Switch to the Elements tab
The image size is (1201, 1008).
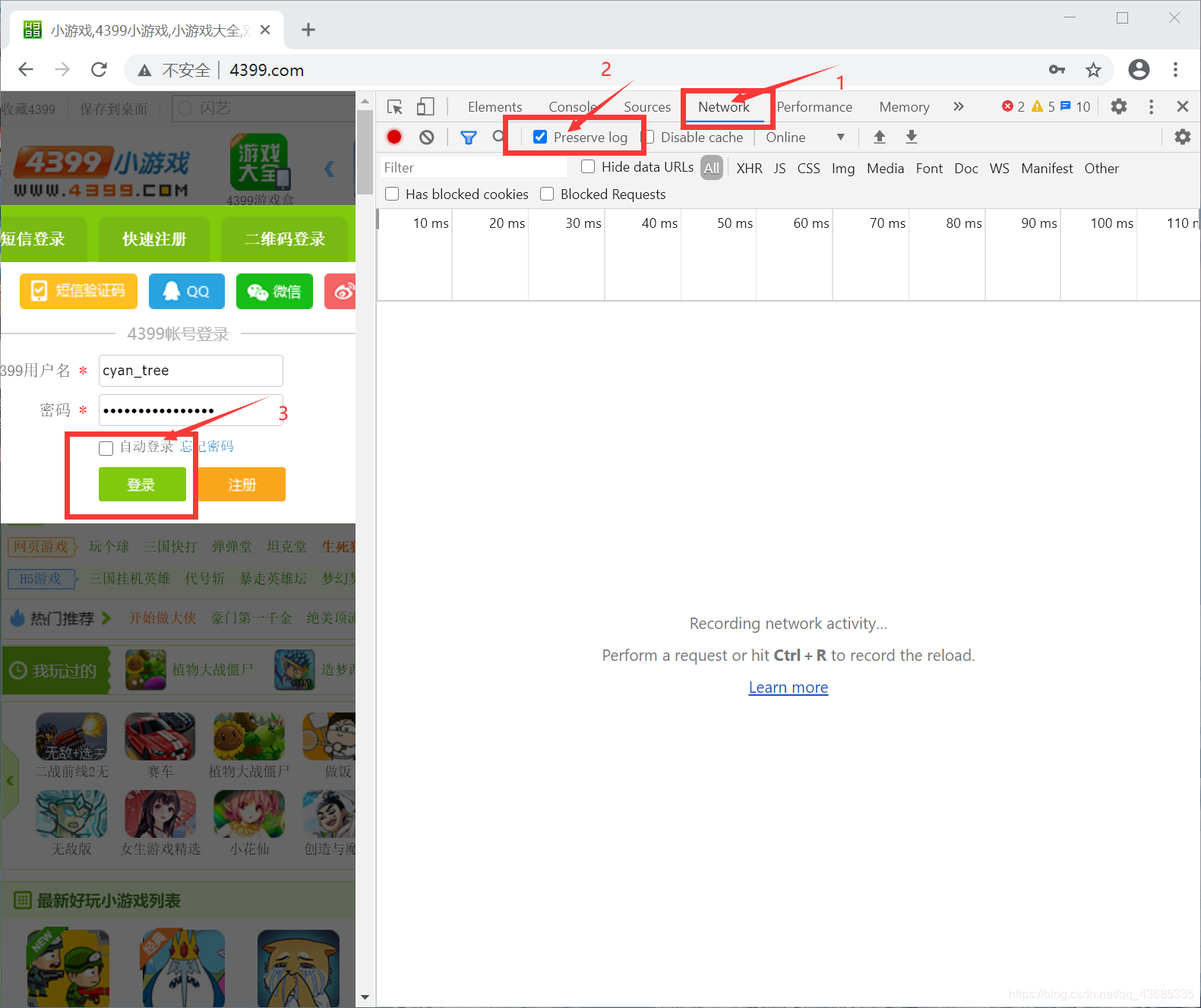[x=495, y=107]
